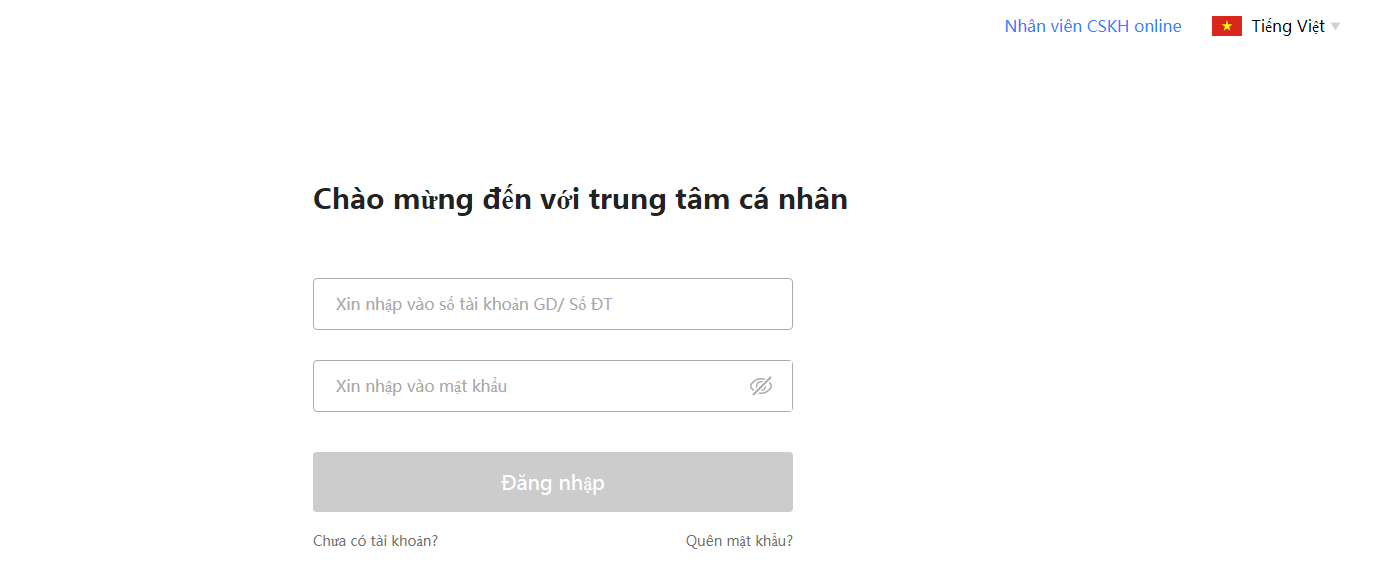The width and height of the screenshot is (1388, 578).
Task: Start account registration via Chưa có tài khoản
Action: click(x=375, y=541)
